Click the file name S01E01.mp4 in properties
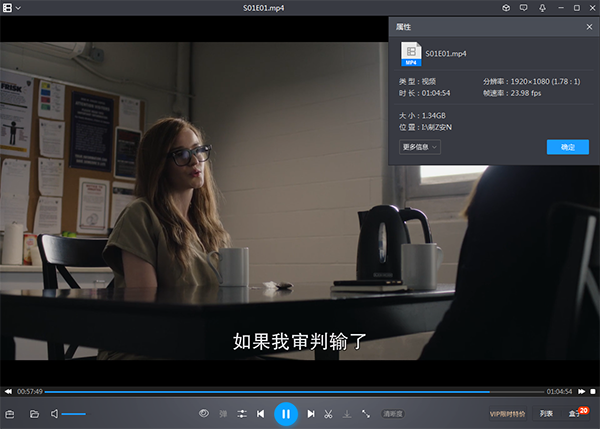Viewport: 600px width, 429px height. [x=446, y=54]
